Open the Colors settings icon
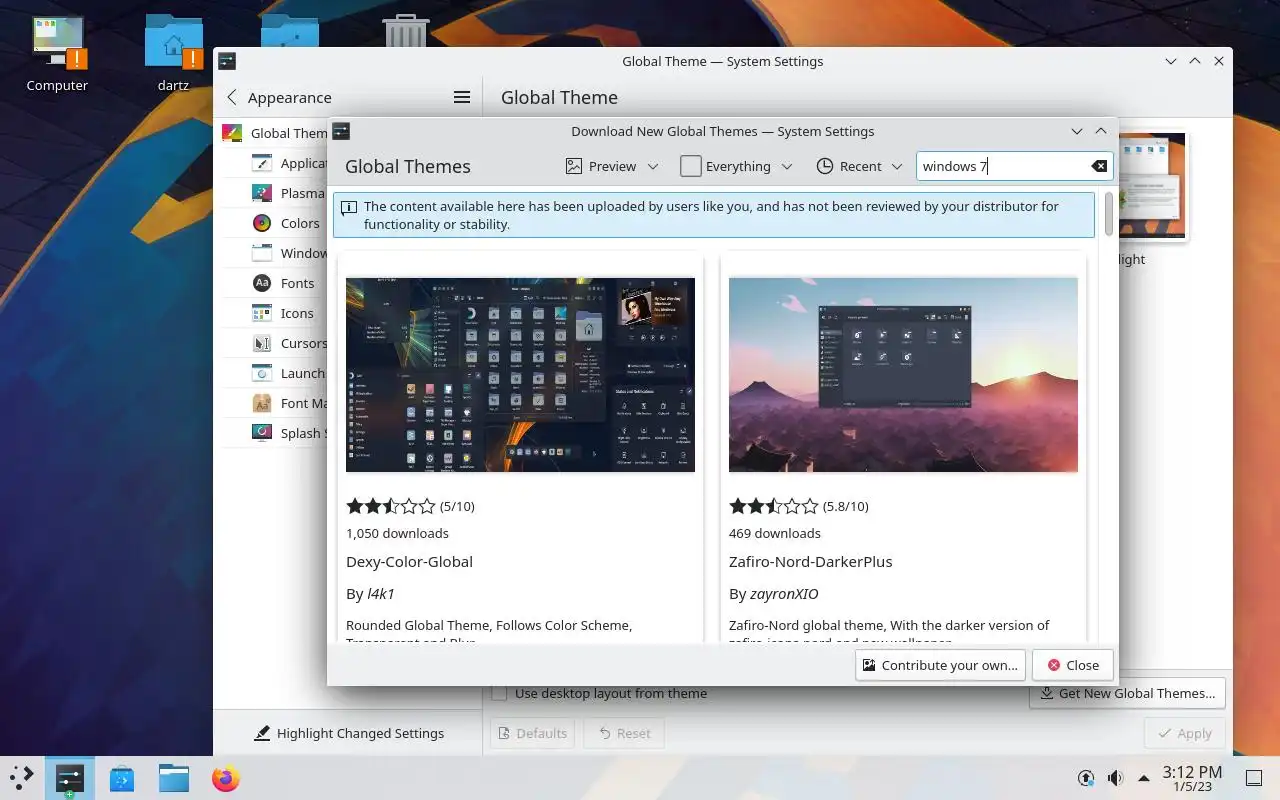1280x800 pixels. click(262, 223)
